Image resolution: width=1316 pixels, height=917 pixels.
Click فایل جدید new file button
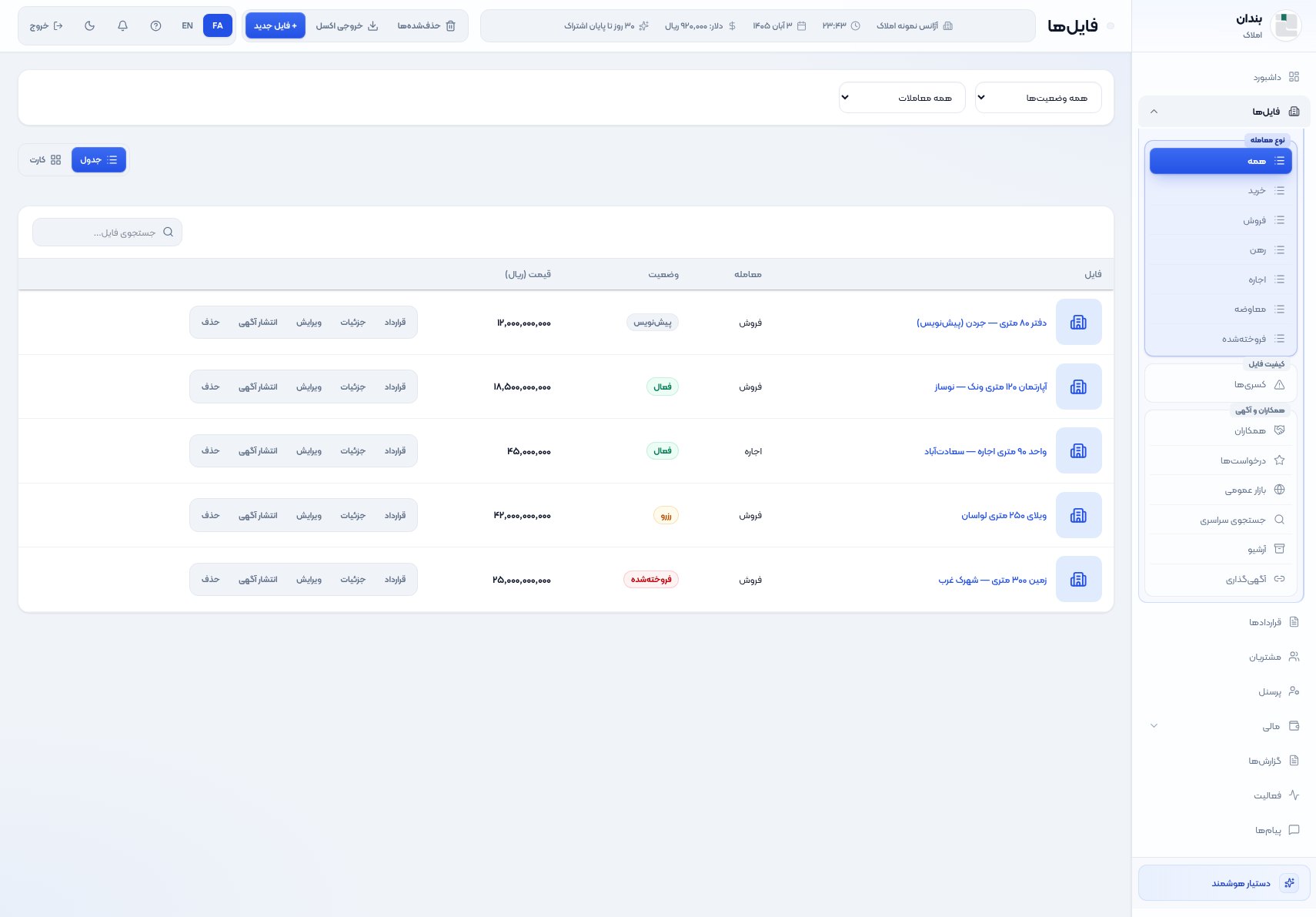[x=276, y=25]
